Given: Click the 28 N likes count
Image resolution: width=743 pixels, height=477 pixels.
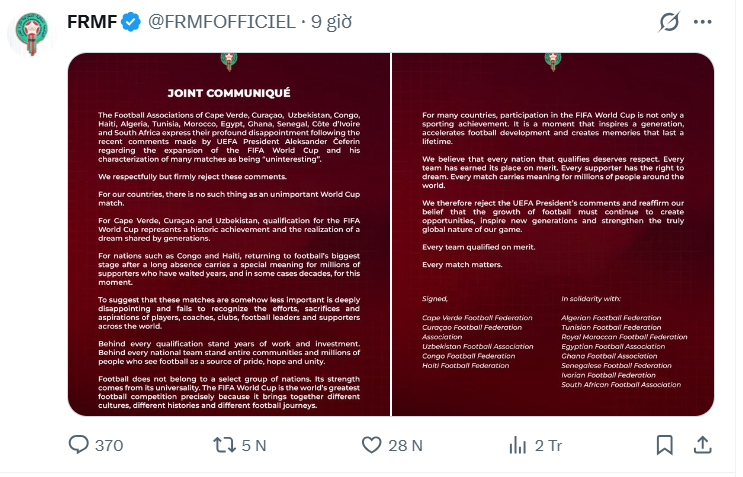Looking at the screenshot, I should pos(405,446).
